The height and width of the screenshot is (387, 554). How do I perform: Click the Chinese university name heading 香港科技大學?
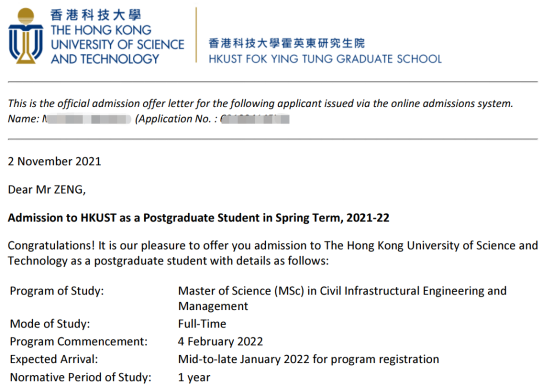coord(96,15)
